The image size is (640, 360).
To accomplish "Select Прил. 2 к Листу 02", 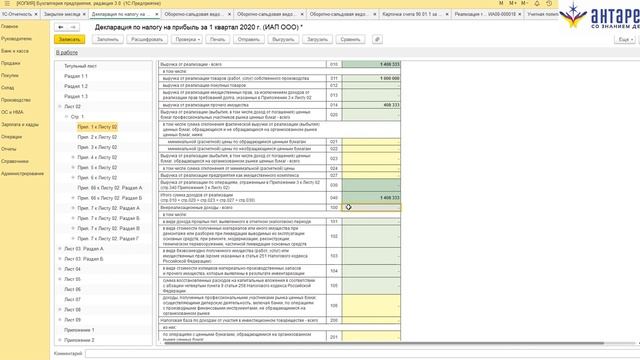I will coord(97,137).
